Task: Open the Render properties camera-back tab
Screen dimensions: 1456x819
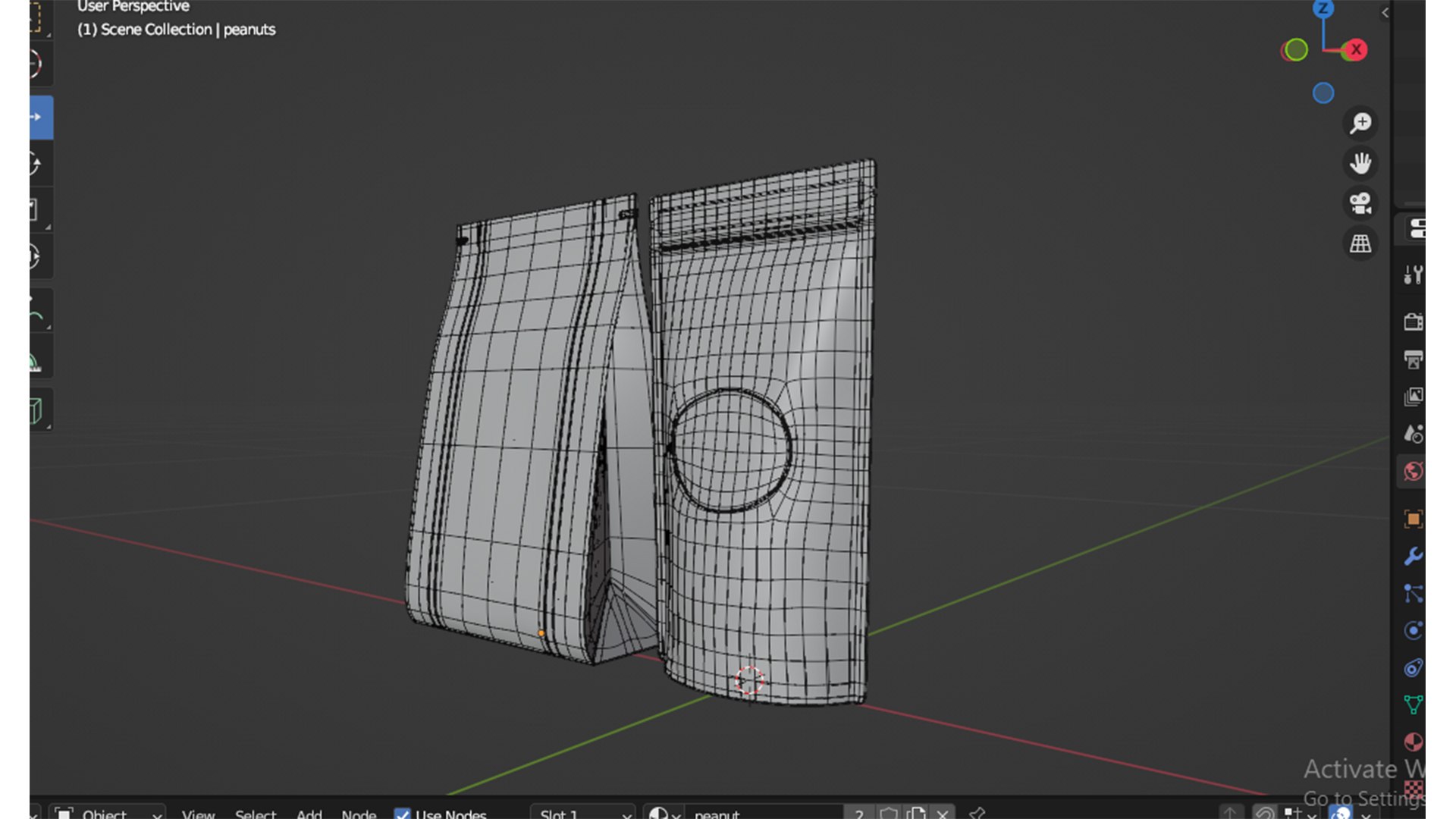Action: pyautogui.click(x=1413, y=322)
